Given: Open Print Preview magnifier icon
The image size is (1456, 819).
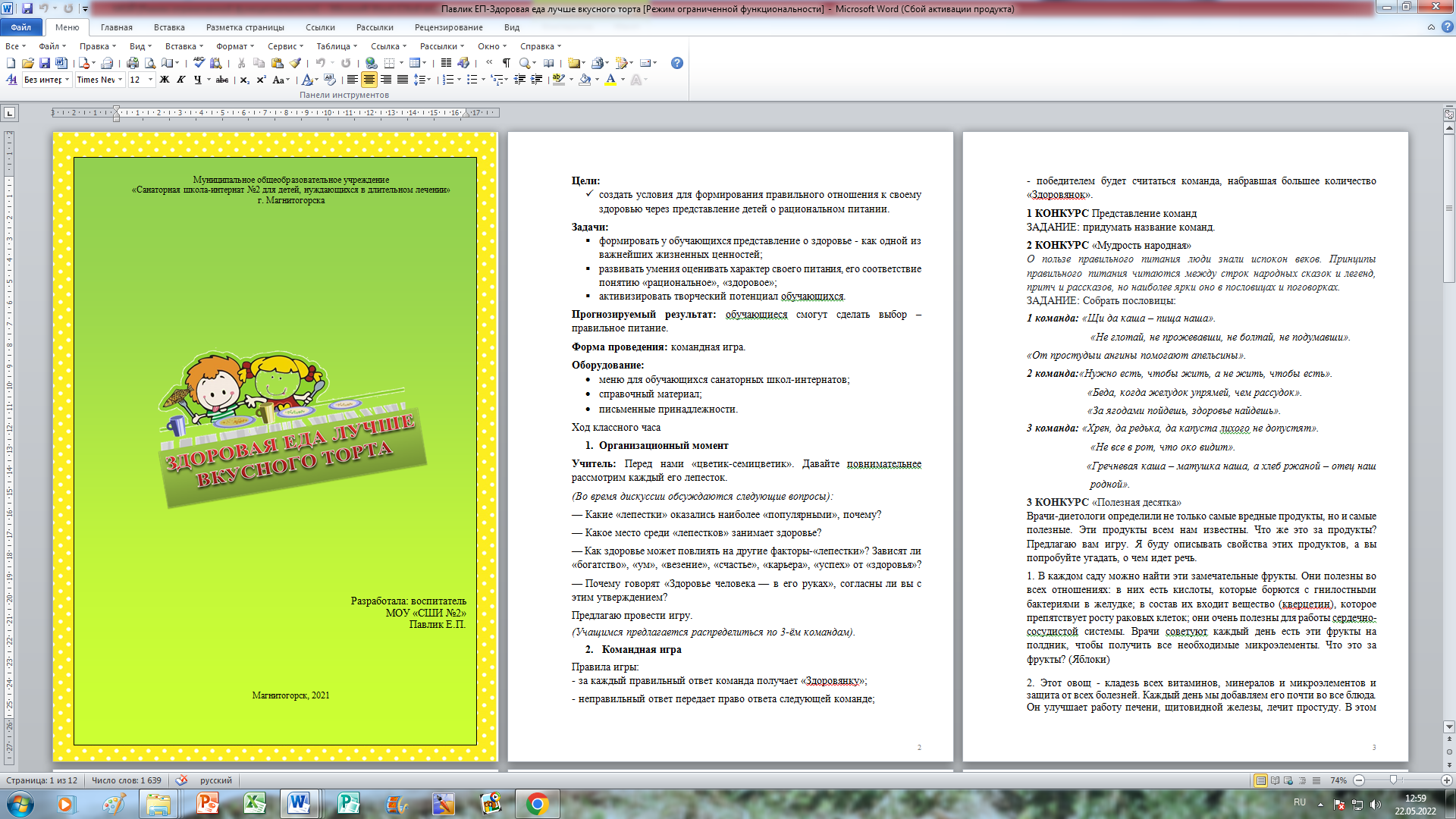Looking at the screenshot, I should [149, 63].
